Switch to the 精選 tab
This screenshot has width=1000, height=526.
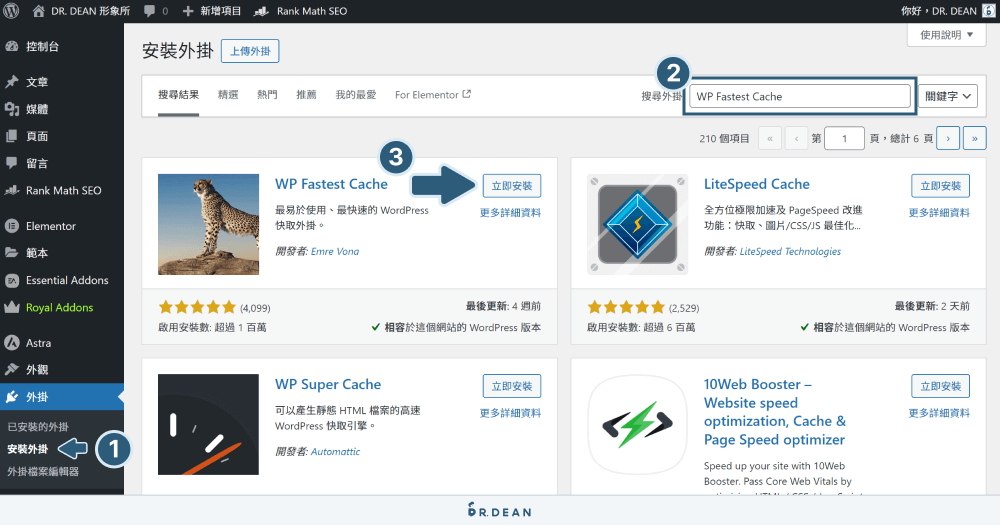[228, 95]
